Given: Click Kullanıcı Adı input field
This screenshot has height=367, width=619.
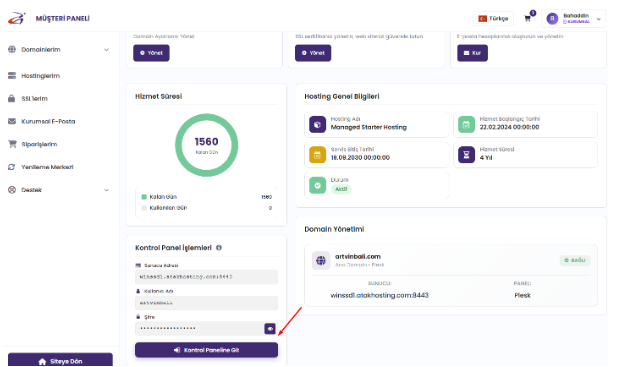Looking at the screenshot, I should point(206,303).
